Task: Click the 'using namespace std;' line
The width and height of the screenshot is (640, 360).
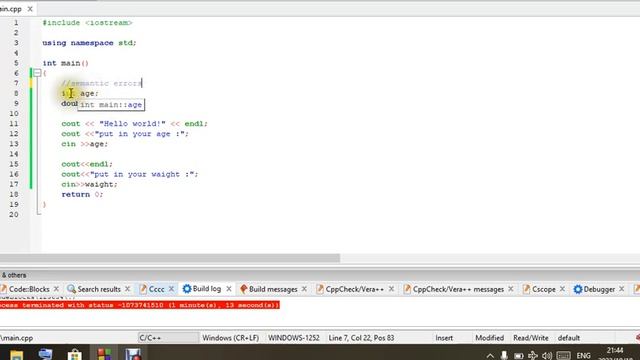Action: coord(89,43)
